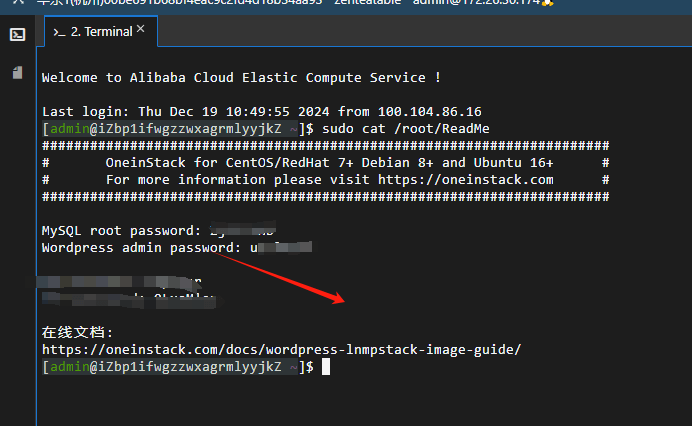Click the Linux penguin icon in title bar
Screen dimensions: 692x426
(x=547, y=3)
